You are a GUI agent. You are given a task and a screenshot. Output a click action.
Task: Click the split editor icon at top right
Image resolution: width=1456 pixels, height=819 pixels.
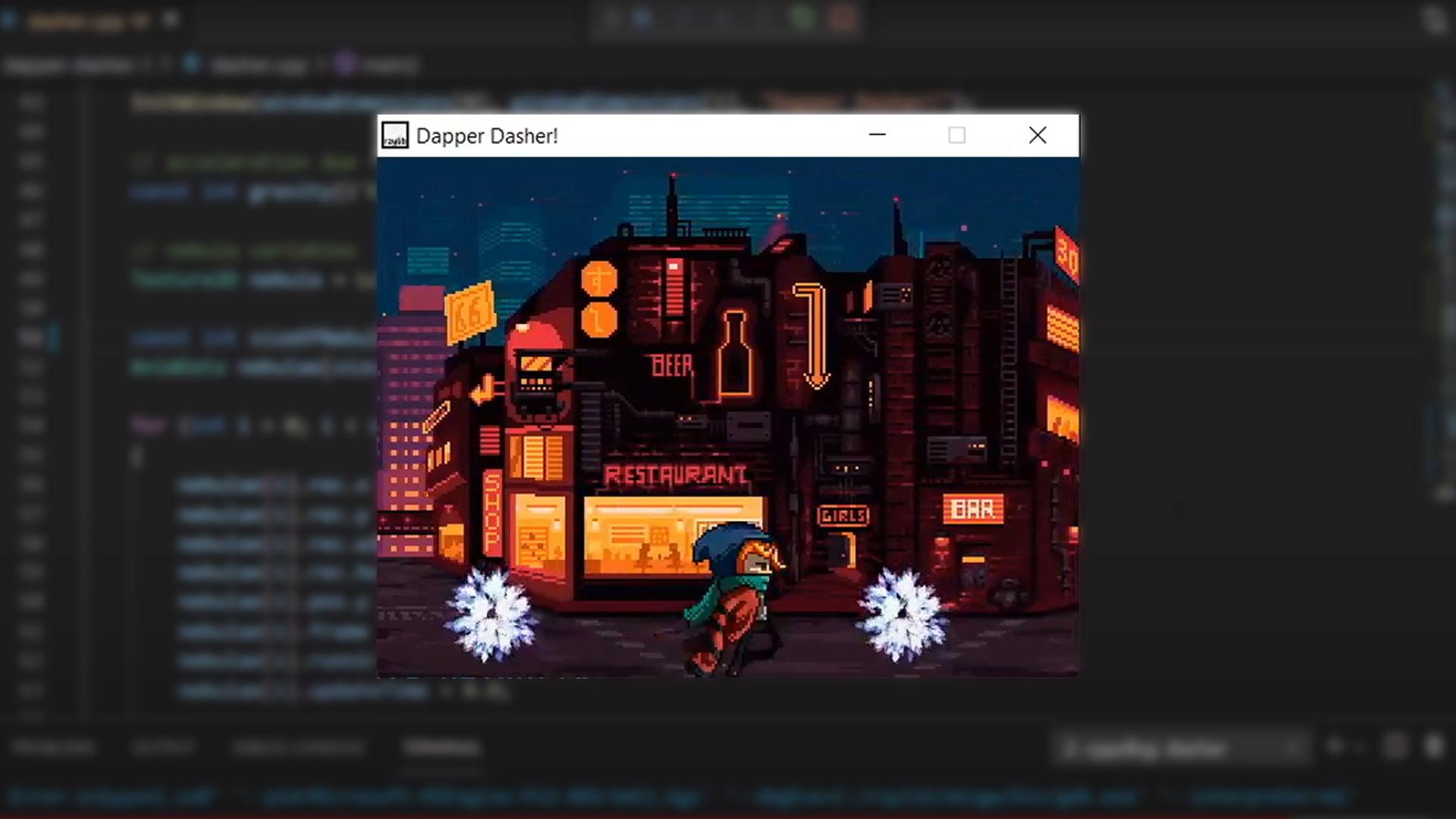click(1432, 20)
